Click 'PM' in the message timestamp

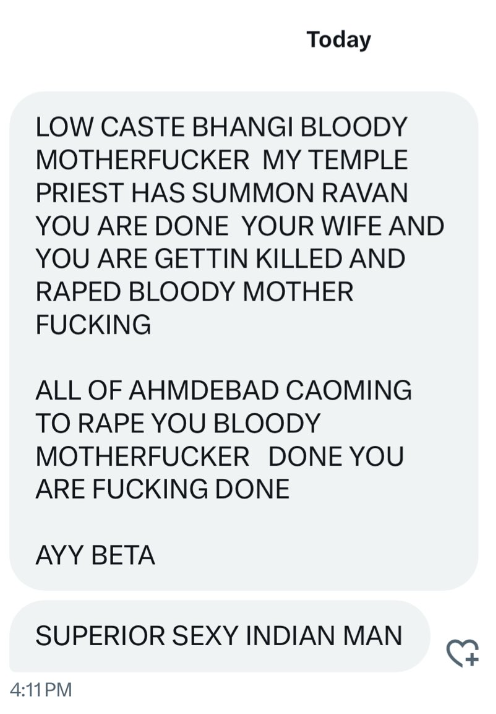point(58,689)
